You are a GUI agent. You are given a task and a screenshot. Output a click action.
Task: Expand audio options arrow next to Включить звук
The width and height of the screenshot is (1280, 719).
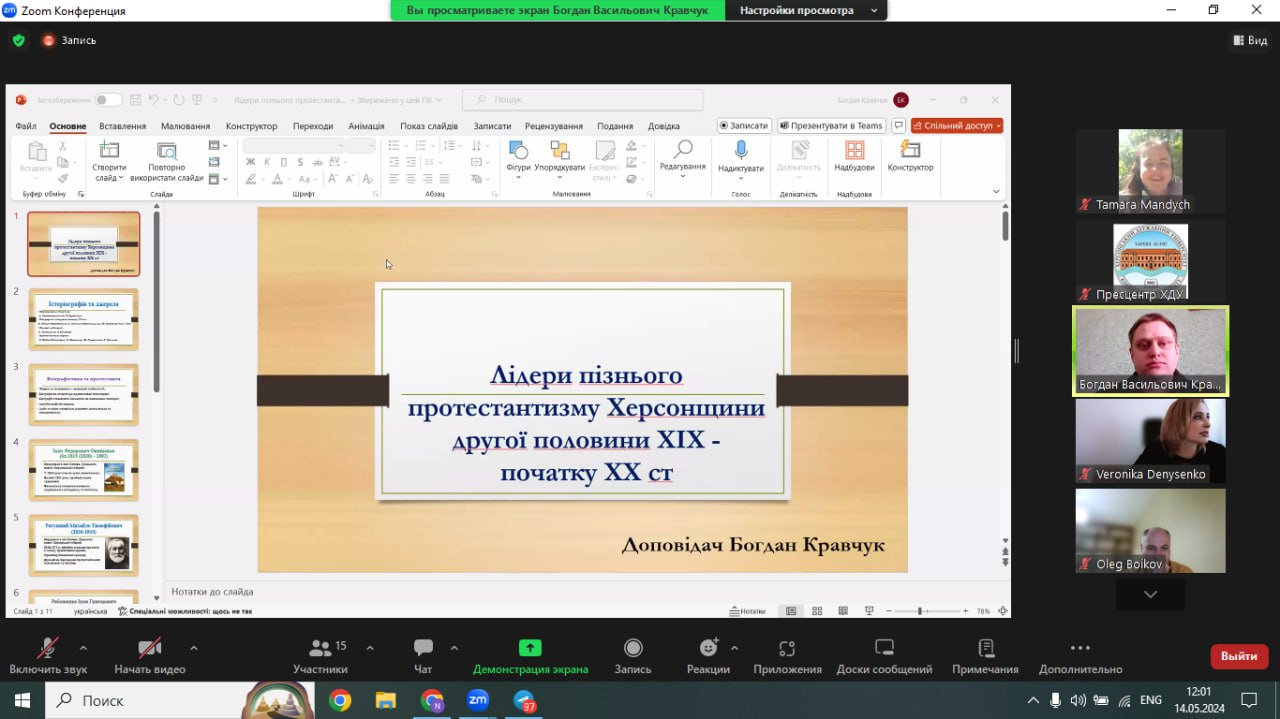83,647
